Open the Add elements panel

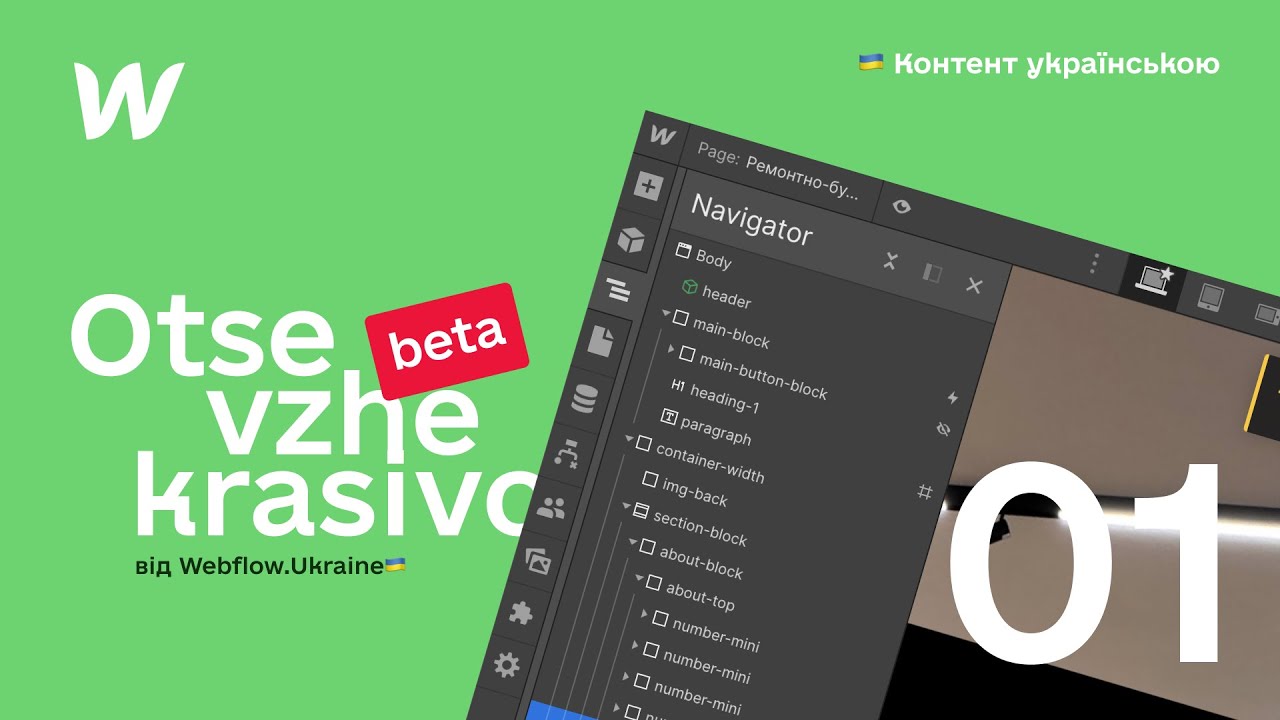click(x=649, y=186)
